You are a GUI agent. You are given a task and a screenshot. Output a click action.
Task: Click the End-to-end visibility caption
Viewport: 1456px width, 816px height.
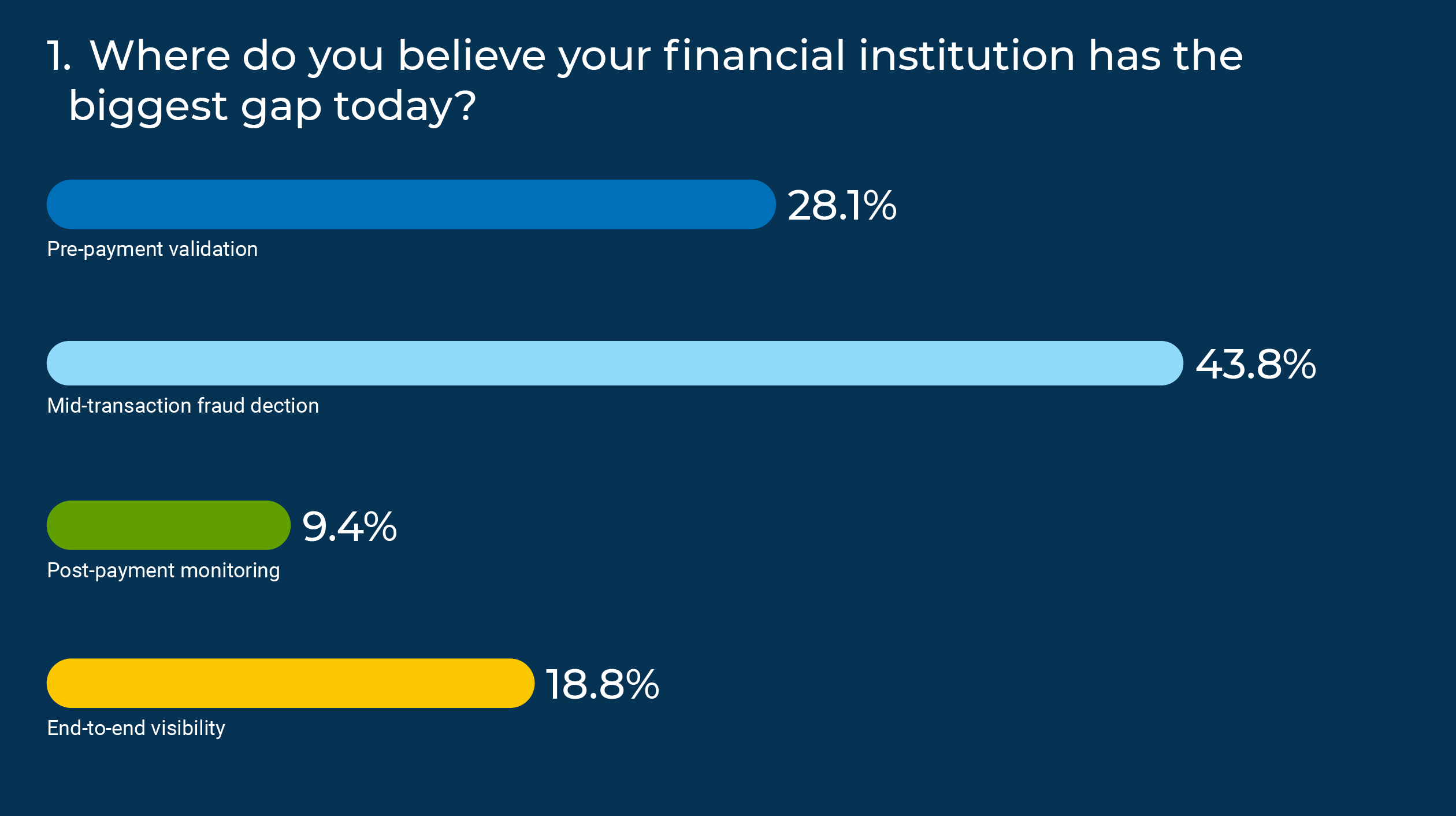(x=136, y=728)
